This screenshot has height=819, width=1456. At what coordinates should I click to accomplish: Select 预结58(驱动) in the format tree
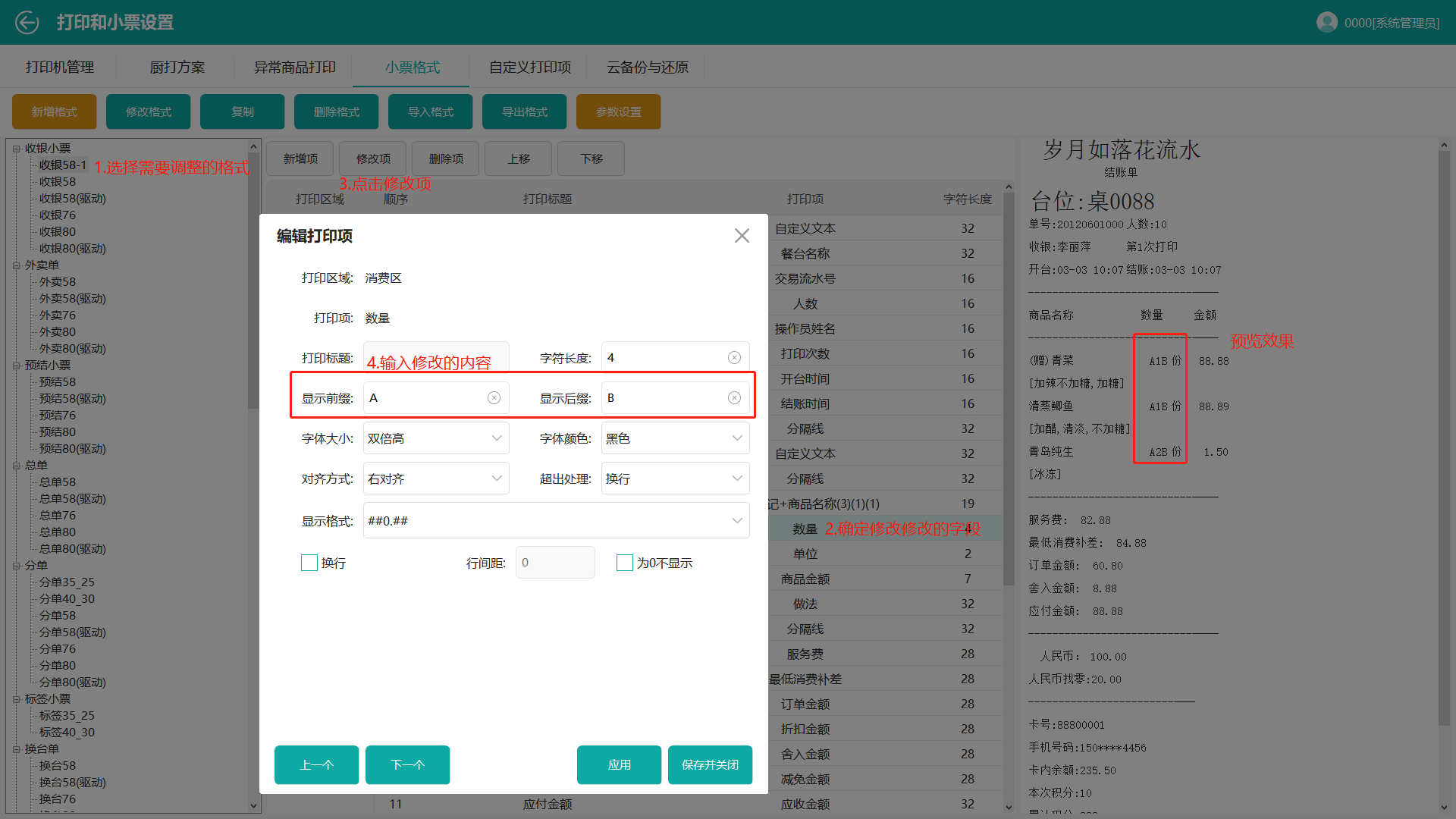coord(73,399)
